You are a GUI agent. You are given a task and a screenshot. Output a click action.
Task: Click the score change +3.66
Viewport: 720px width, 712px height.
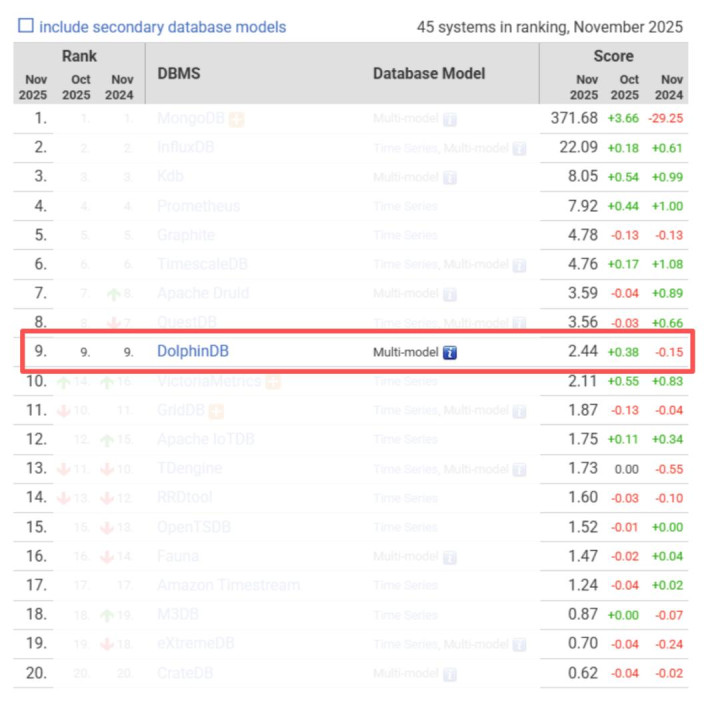point(623,118)
